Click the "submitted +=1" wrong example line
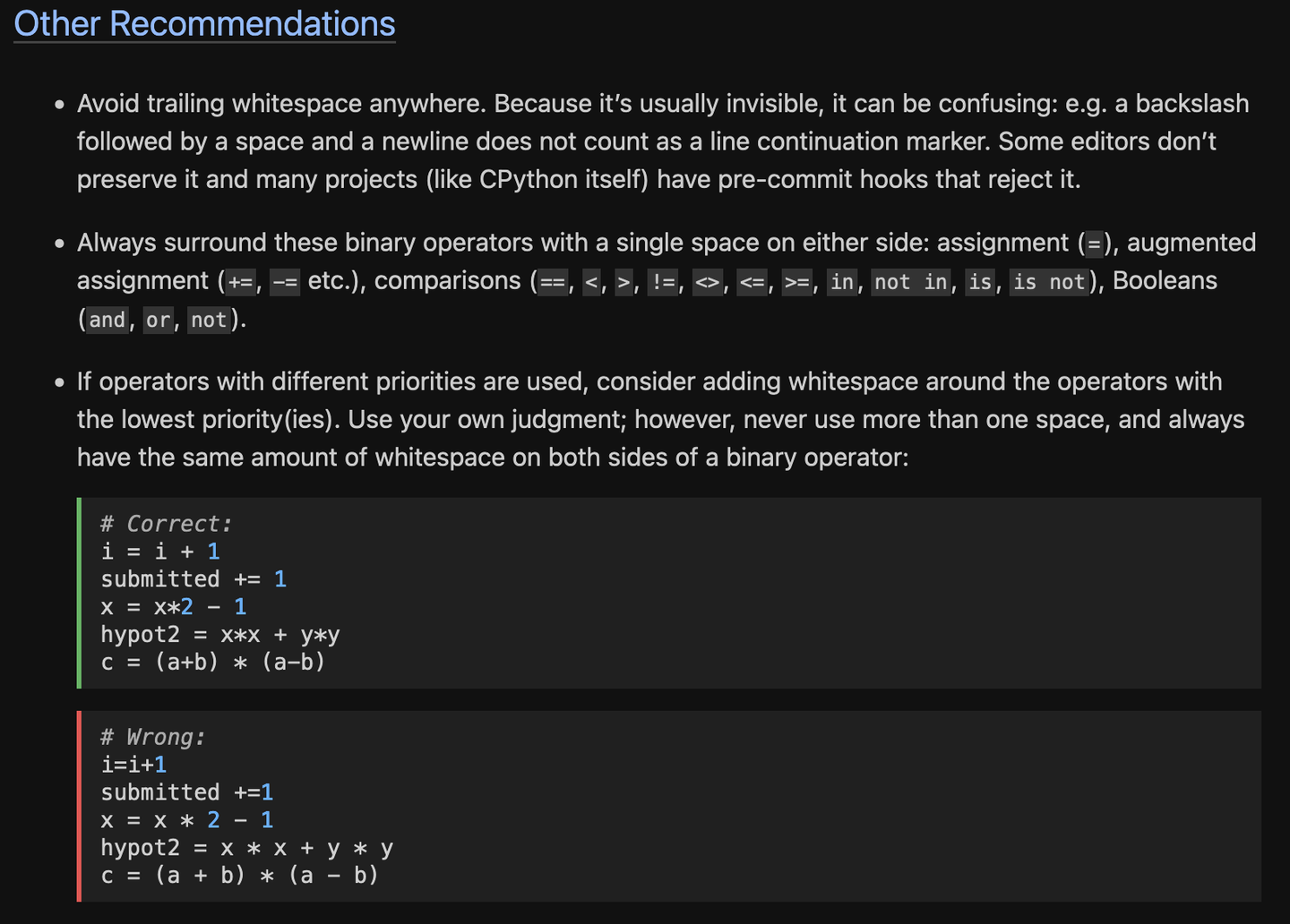Image resolution: width=1290 pixels, height=924 pixels. pyautogui.click(x=186, y=792)
